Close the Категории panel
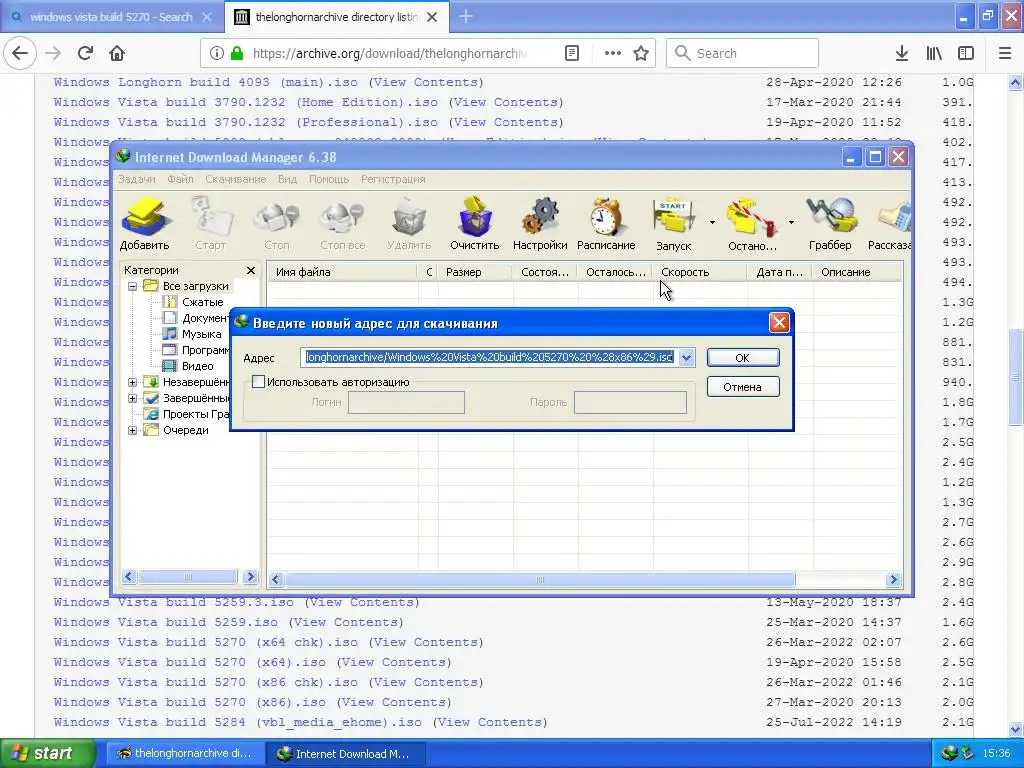 click(x=251, y=270)
